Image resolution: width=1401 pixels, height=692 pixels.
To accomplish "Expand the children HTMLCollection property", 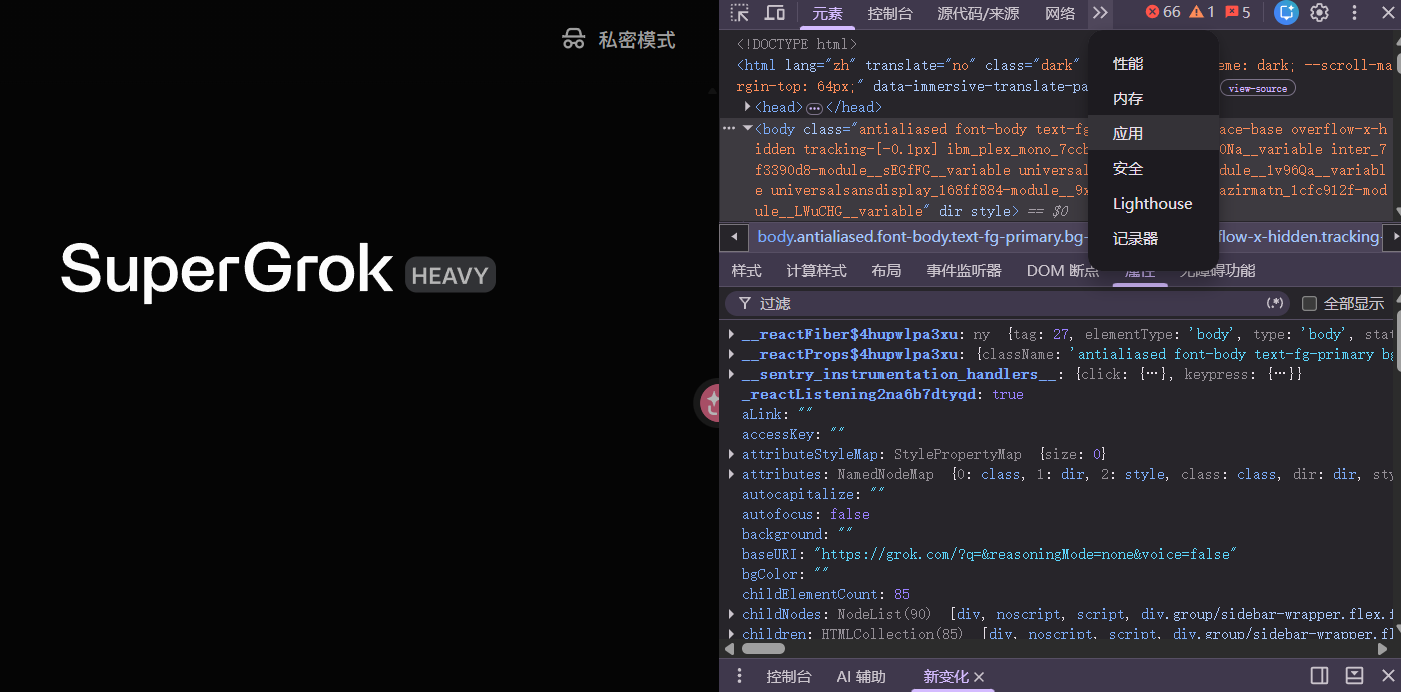I will point(732,634).
